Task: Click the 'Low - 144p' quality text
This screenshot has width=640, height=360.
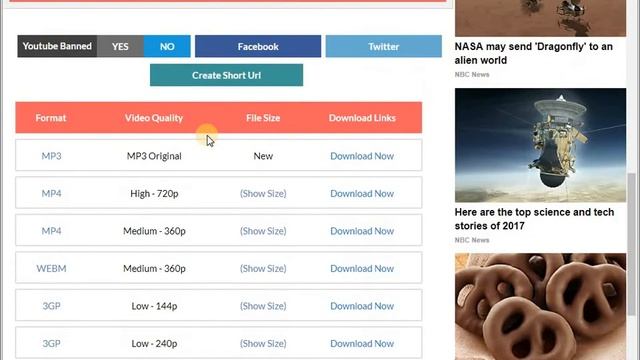Action: pyautogui.click(x=154, y=306)
